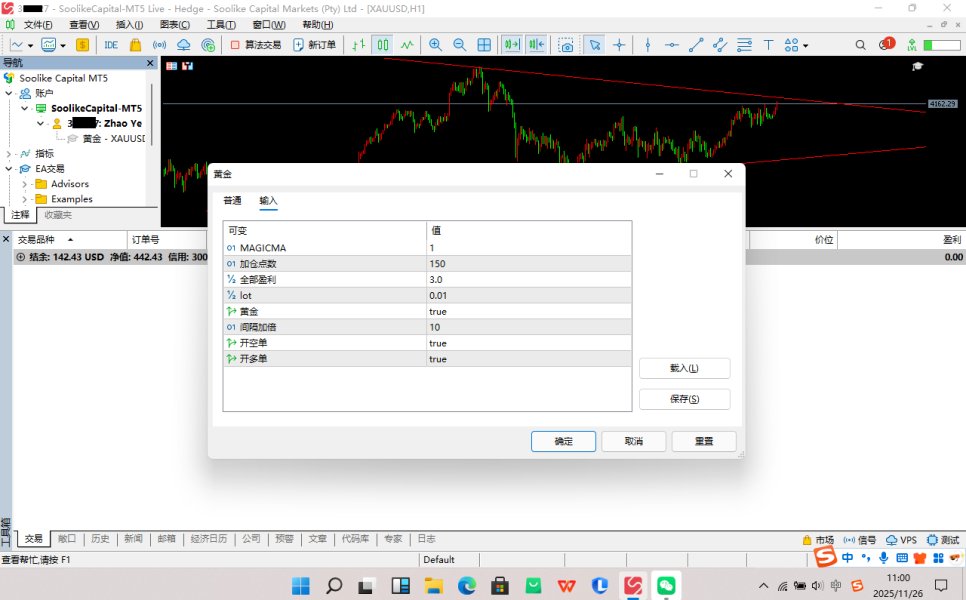Select the trendline drawing tool
This screenshot has width=966, height=600.
695,45
